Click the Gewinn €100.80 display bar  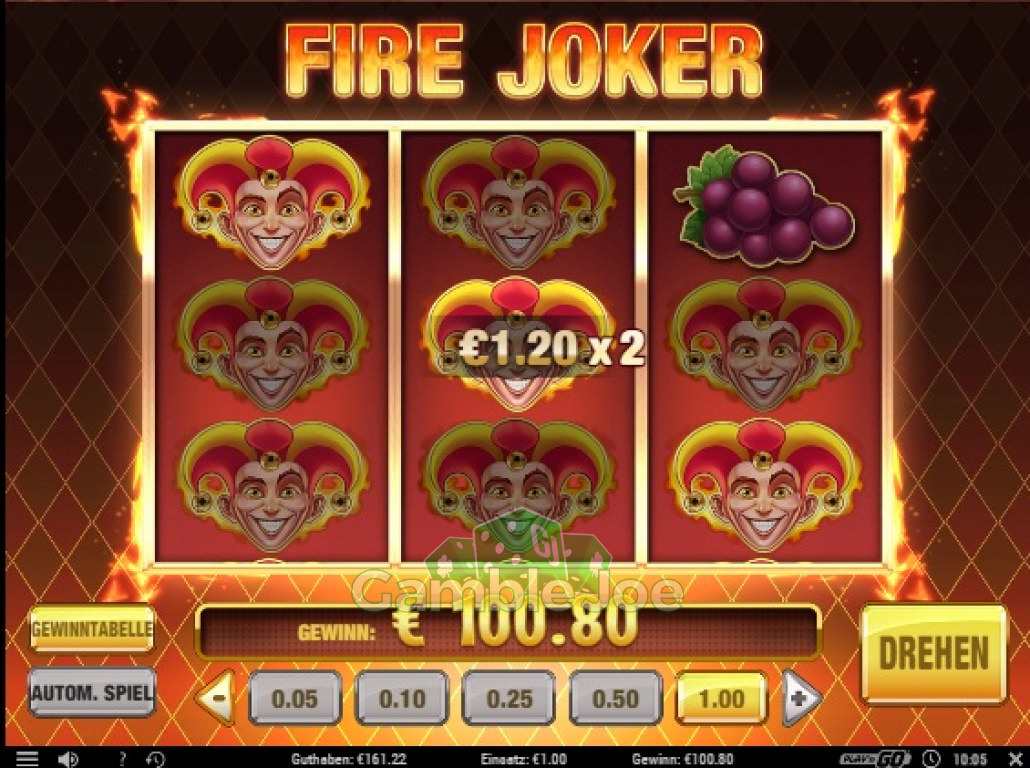508,631
